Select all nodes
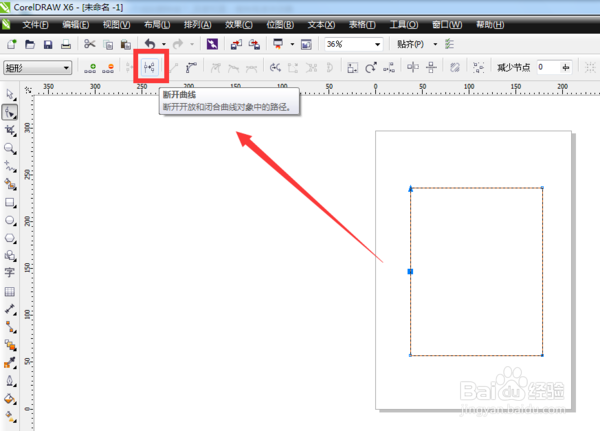Viewport: 600px width, 431px height. [x=478, y=68]
